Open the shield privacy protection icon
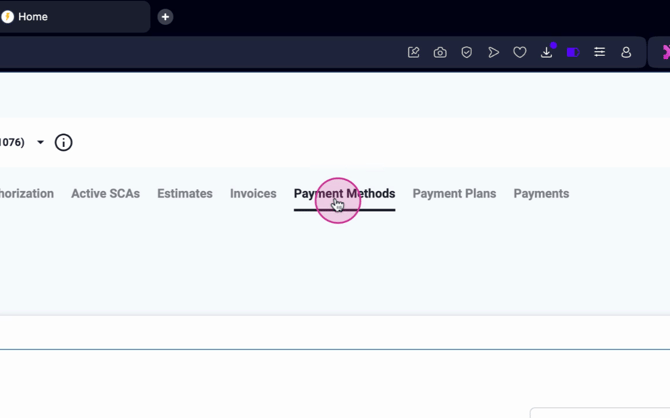Screen dimensions: 670x418 (466, 52)
